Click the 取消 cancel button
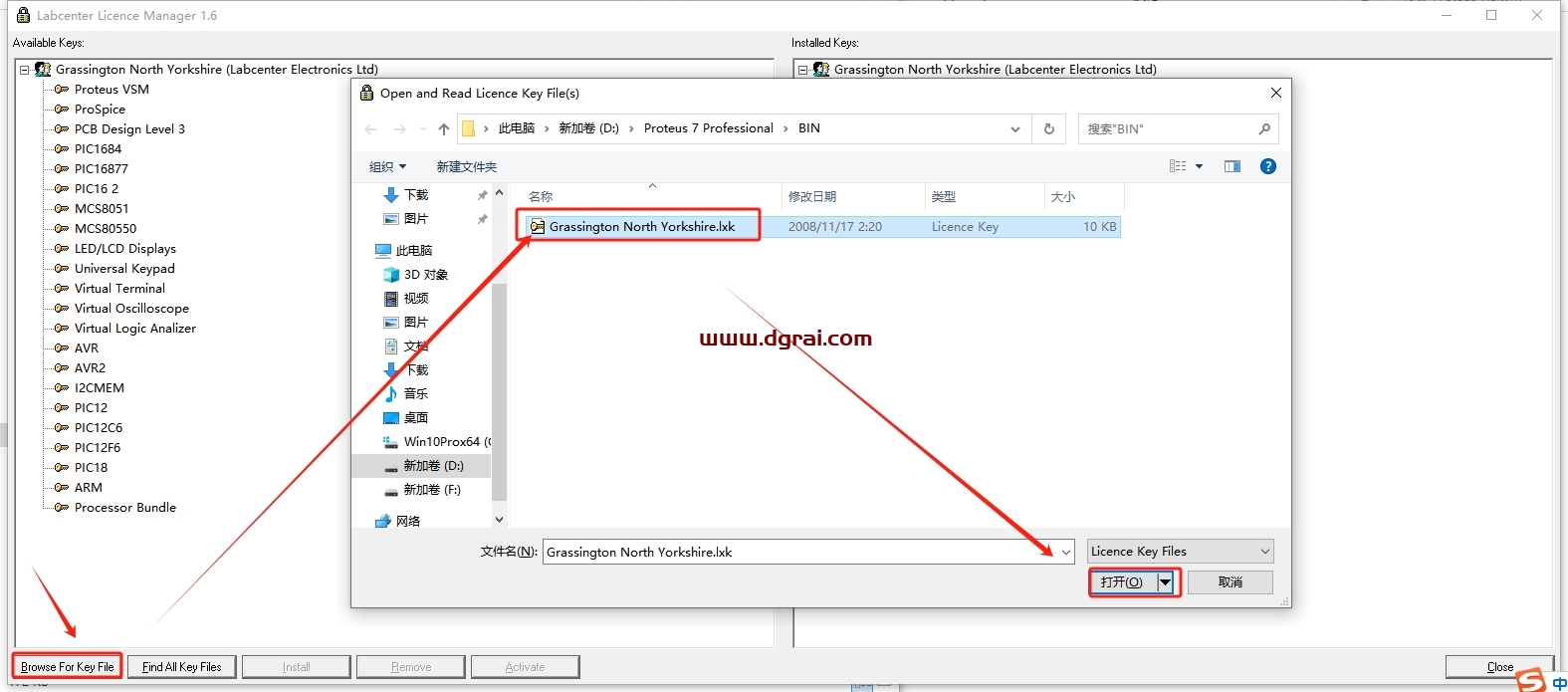The image size is (1568, 692). point(1231,582)
